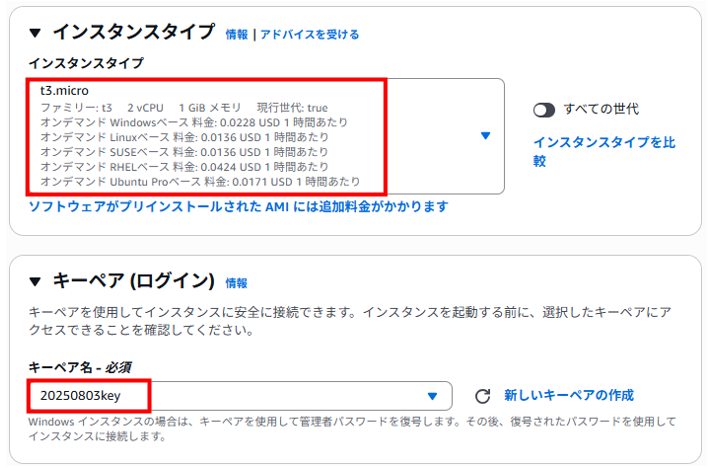Click the キーペア名 - 必須 field label

coord(80,367)
